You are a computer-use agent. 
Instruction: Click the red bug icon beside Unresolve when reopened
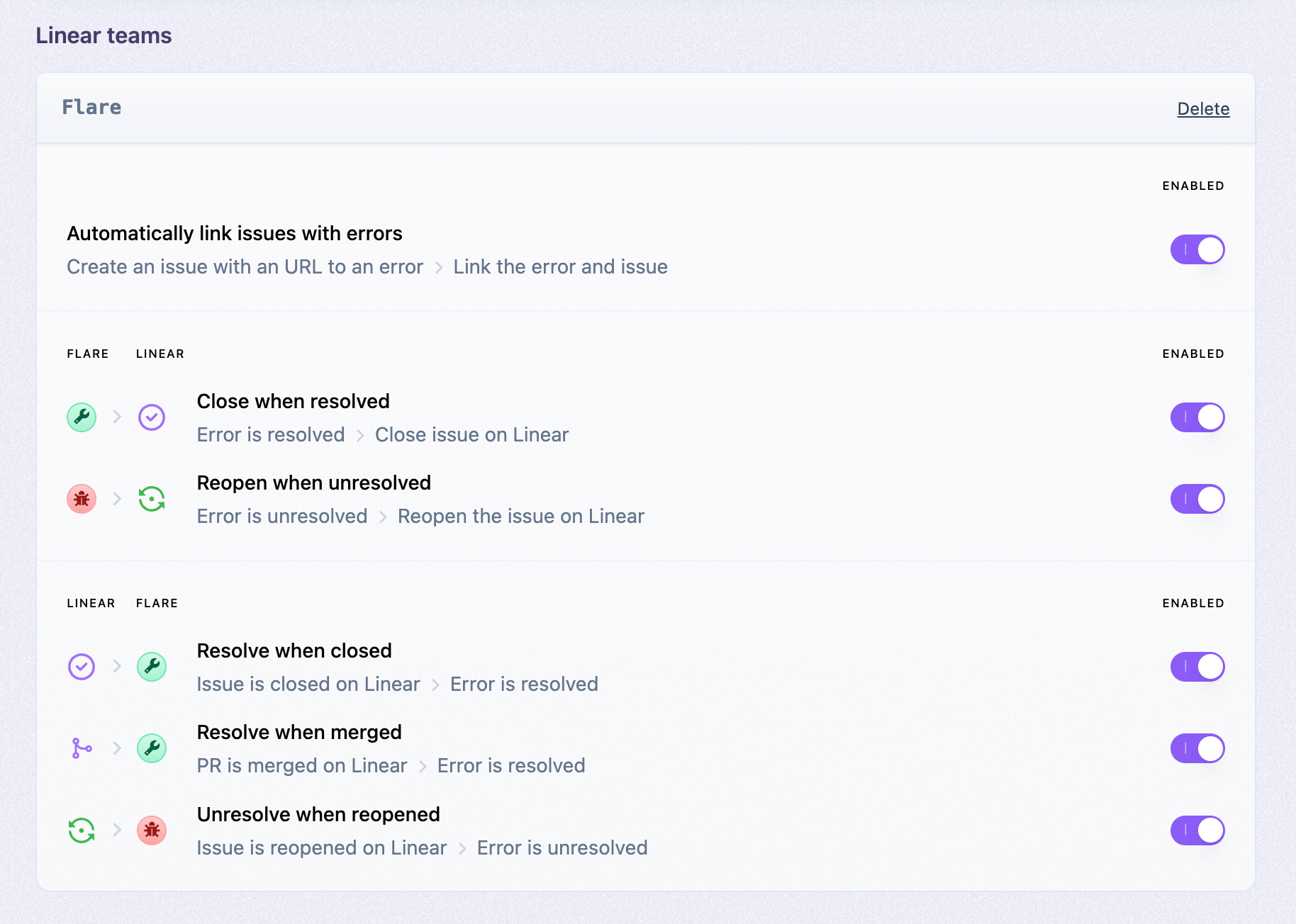click(152, 830)
